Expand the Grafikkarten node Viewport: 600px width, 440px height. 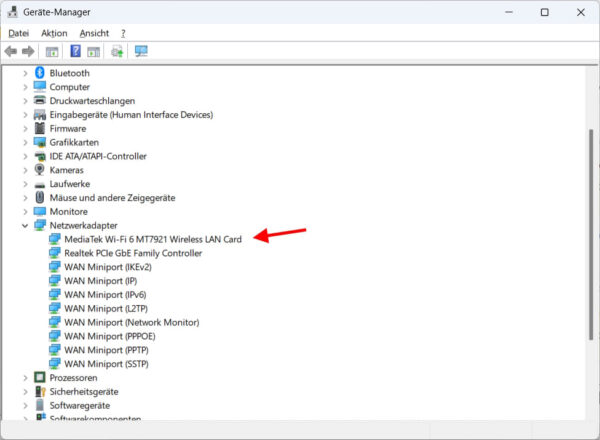pyautogui.click(x=25, y=142)
